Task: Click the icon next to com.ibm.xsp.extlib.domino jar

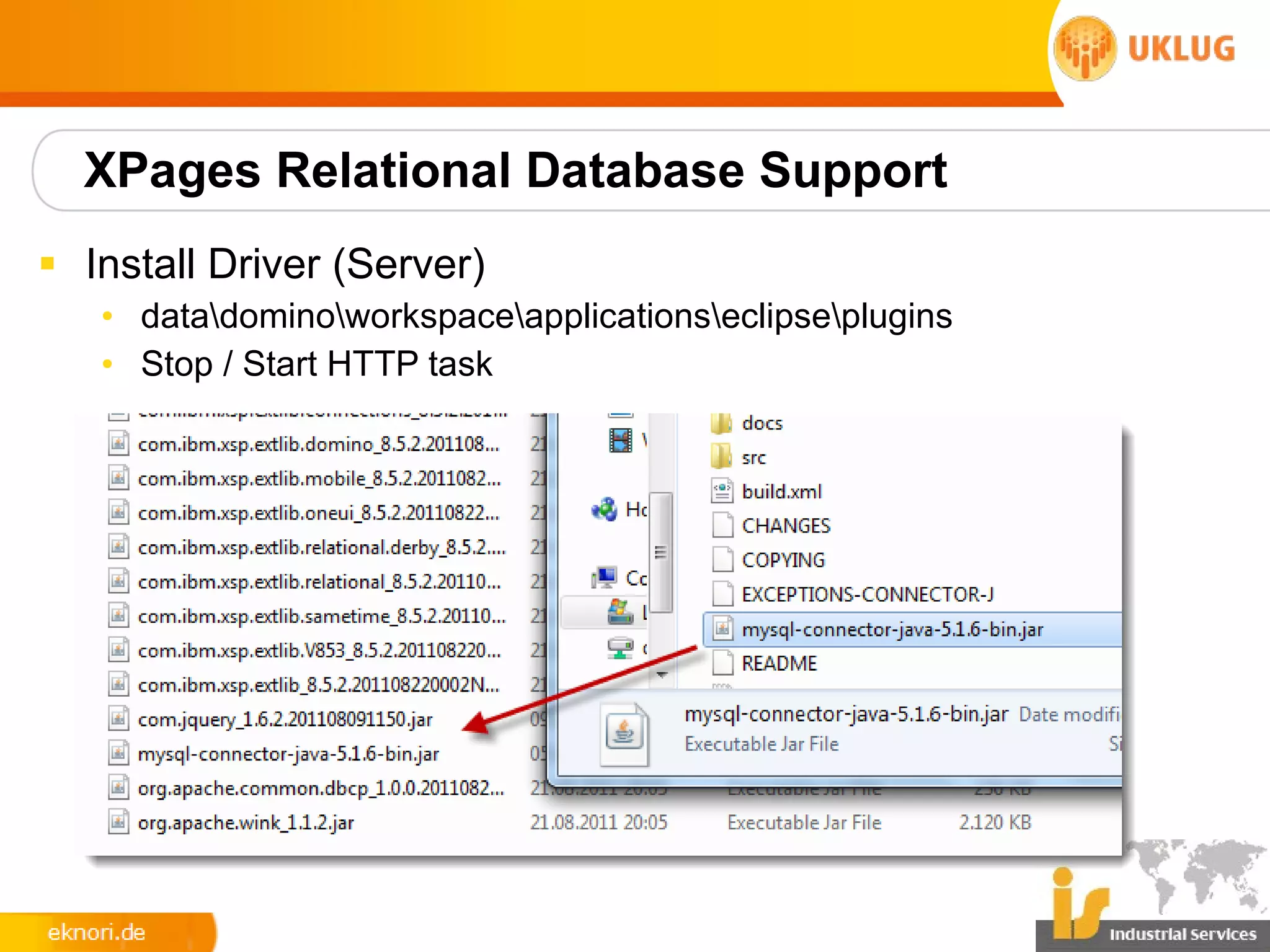Action: tap(118, 444)
